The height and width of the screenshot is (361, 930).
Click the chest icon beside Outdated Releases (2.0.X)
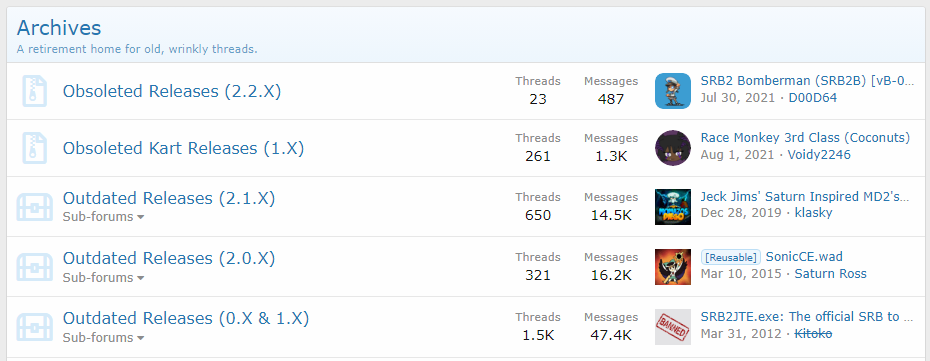[34, 267]
